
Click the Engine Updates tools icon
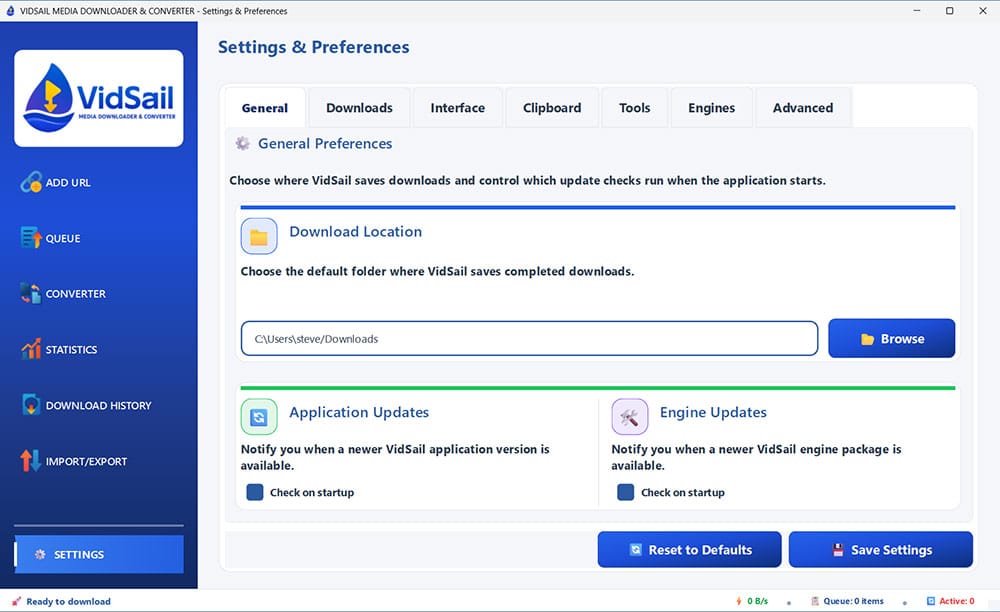(x=629, y=417)
